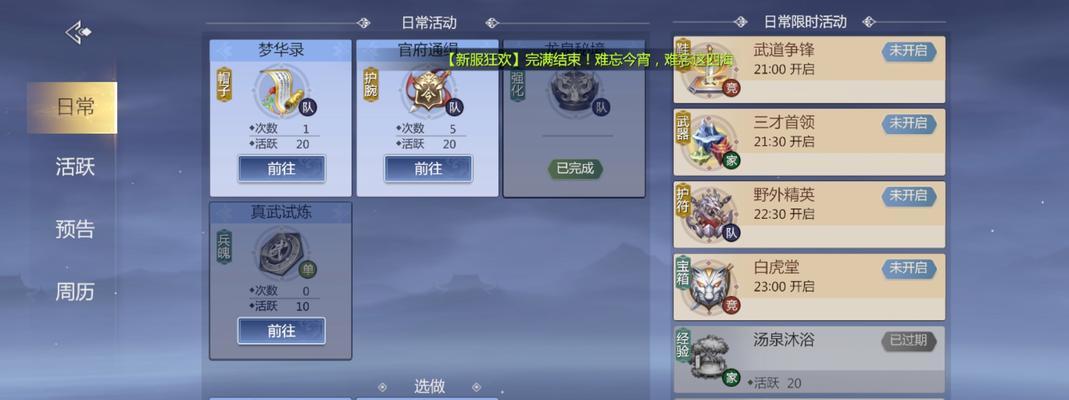Open the 周历 calendar tab

pos(75,292)
